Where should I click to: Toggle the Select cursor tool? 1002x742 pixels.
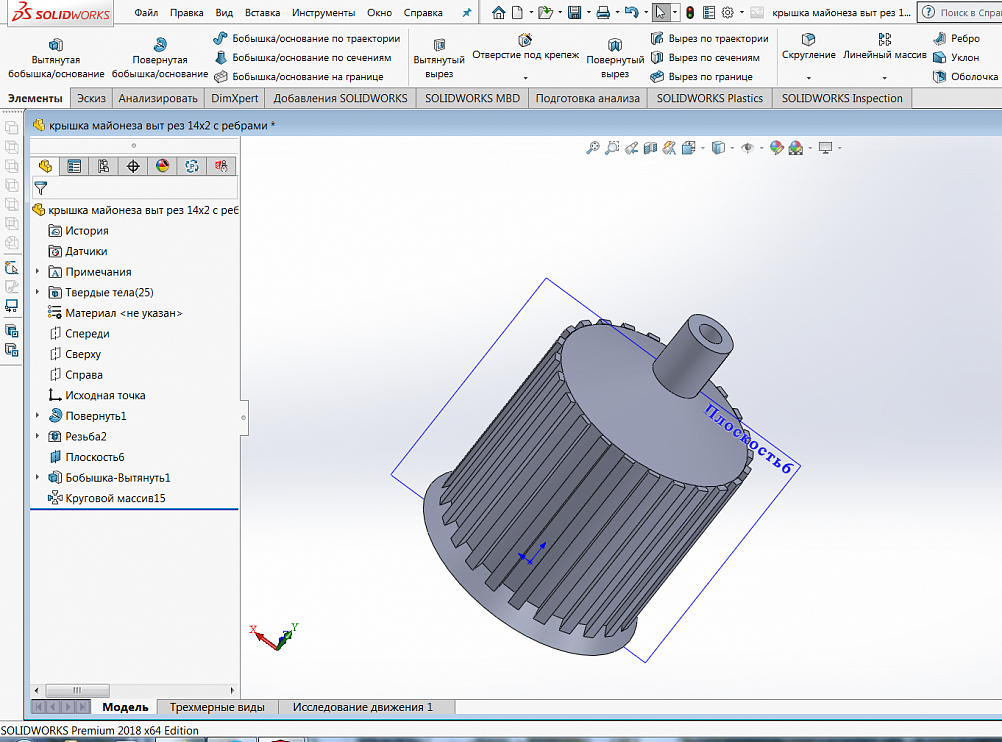659,13
